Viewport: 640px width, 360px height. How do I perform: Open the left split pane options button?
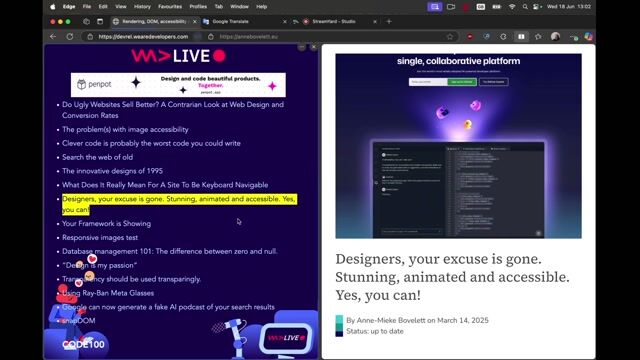tap(302, 47)
